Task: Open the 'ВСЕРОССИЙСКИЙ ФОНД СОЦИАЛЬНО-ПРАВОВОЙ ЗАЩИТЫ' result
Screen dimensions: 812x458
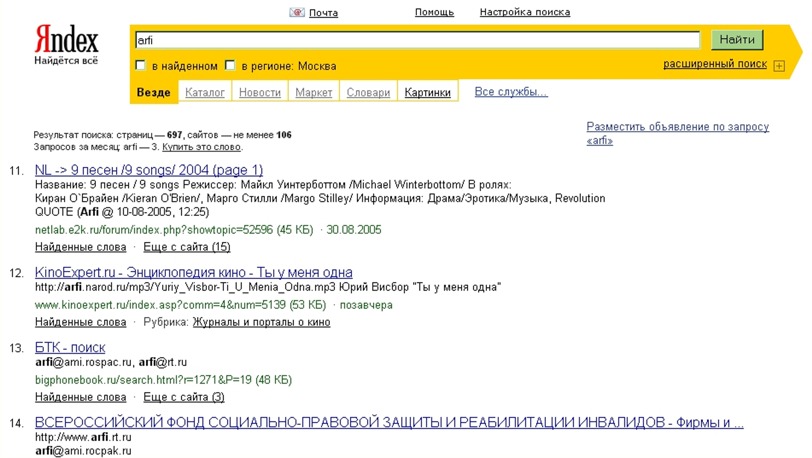Action: click(389, 423)
